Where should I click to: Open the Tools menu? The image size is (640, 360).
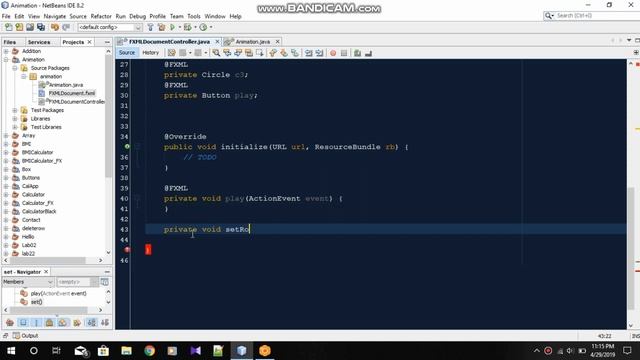(x=194, y=16)
